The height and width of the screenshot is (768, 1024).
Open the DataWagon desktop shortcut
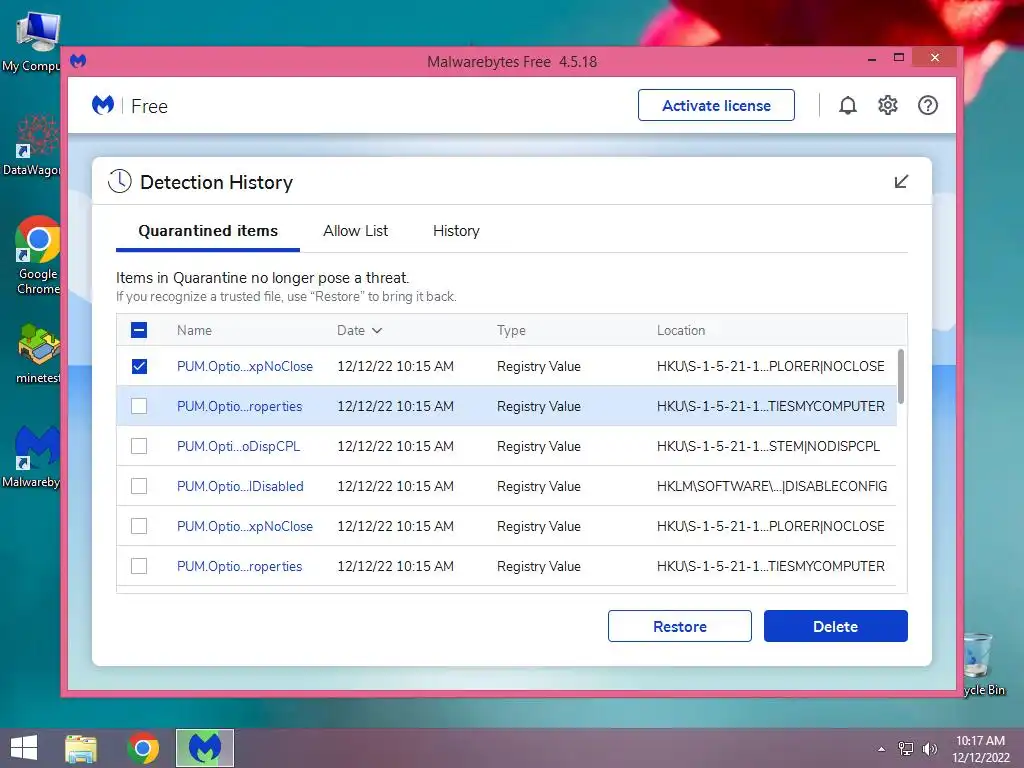34,145
